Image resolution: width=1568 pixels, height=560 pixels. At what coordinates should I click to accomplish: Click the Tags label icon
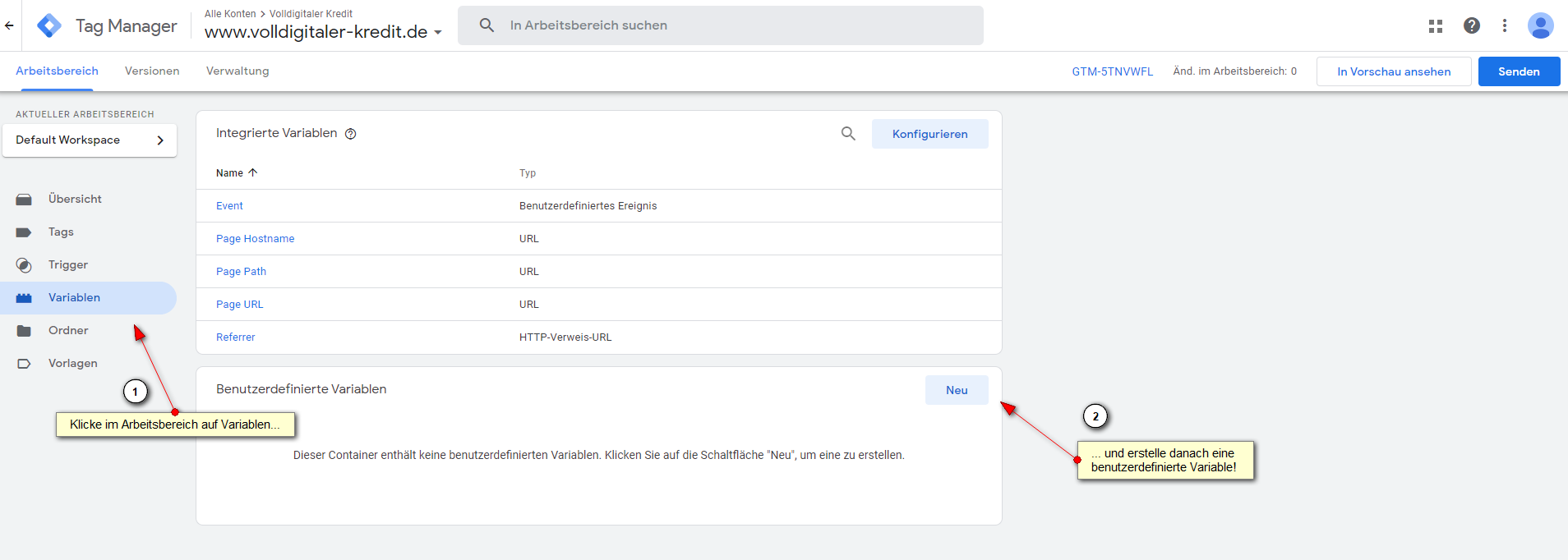point(24,232)
